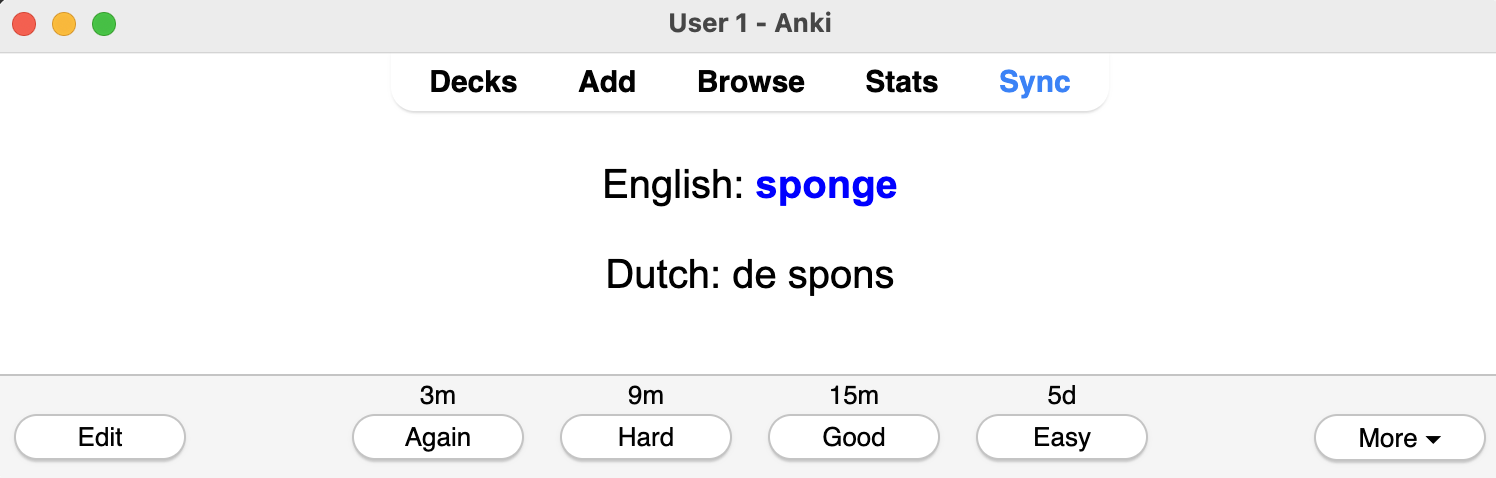Click the 15m interval label above Good

point(854,396)
